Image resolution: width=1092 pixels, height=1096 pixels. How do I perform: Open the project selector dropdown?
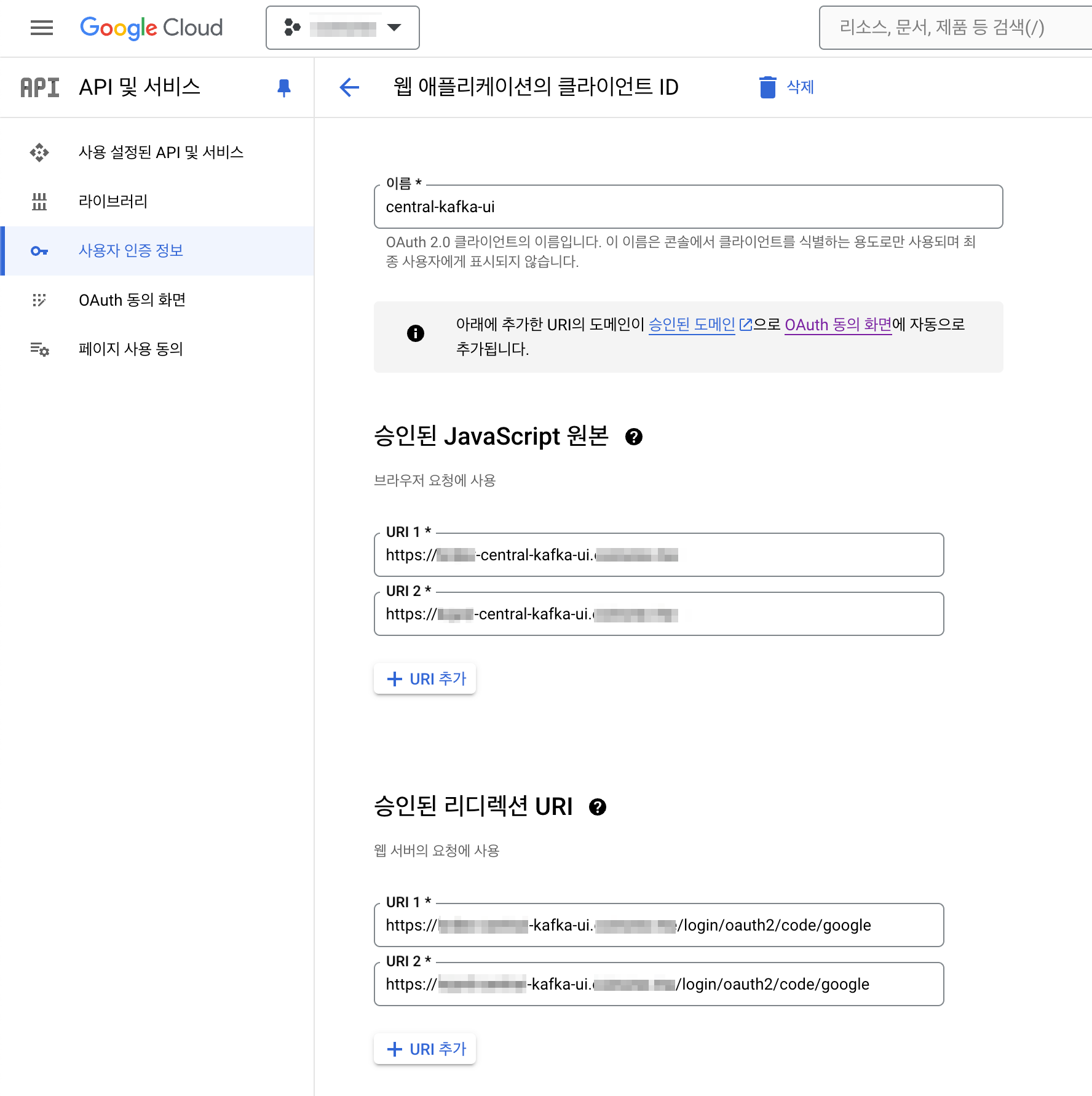pos(342,28)
